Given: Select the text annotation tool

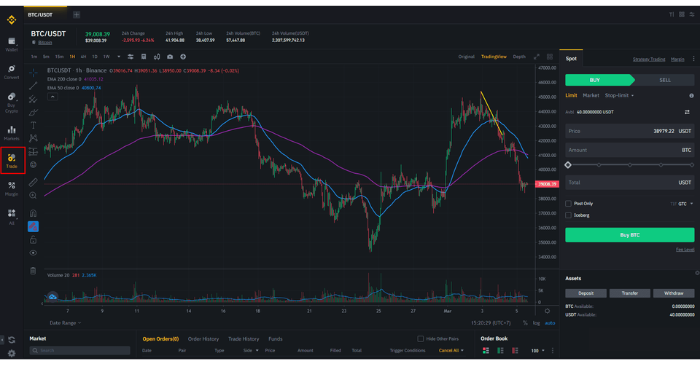Looking at the screenshot, I should pos(33,125).
